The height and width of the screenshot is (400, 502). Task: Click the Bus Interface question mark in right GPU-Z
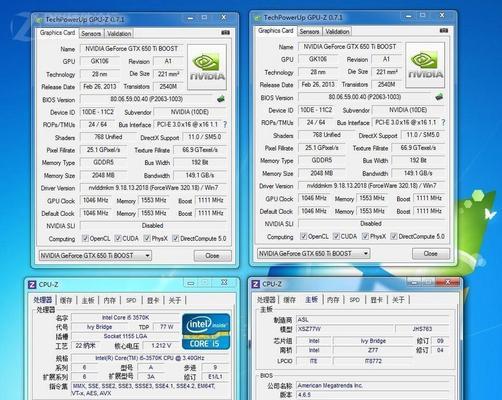(x=443, y=122)
